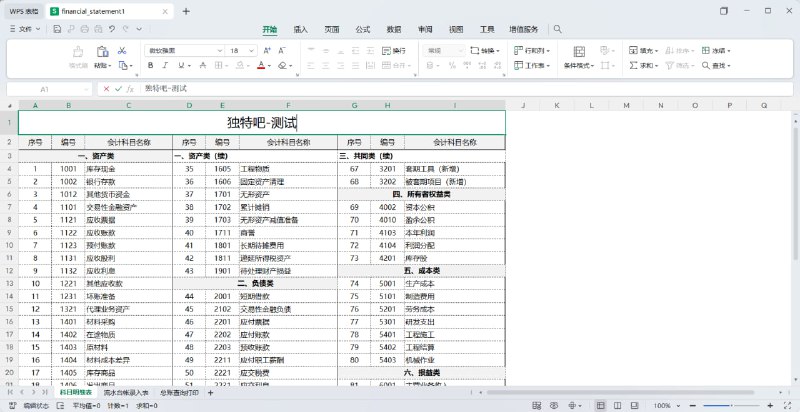Increase font size with A+ icon
This screenshot has height=412, width=800.
click(267, 50)
